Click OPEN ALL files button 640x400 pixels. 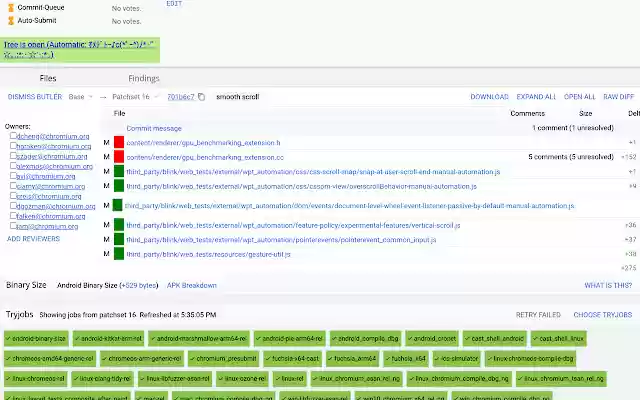click(x=580, y=97)
